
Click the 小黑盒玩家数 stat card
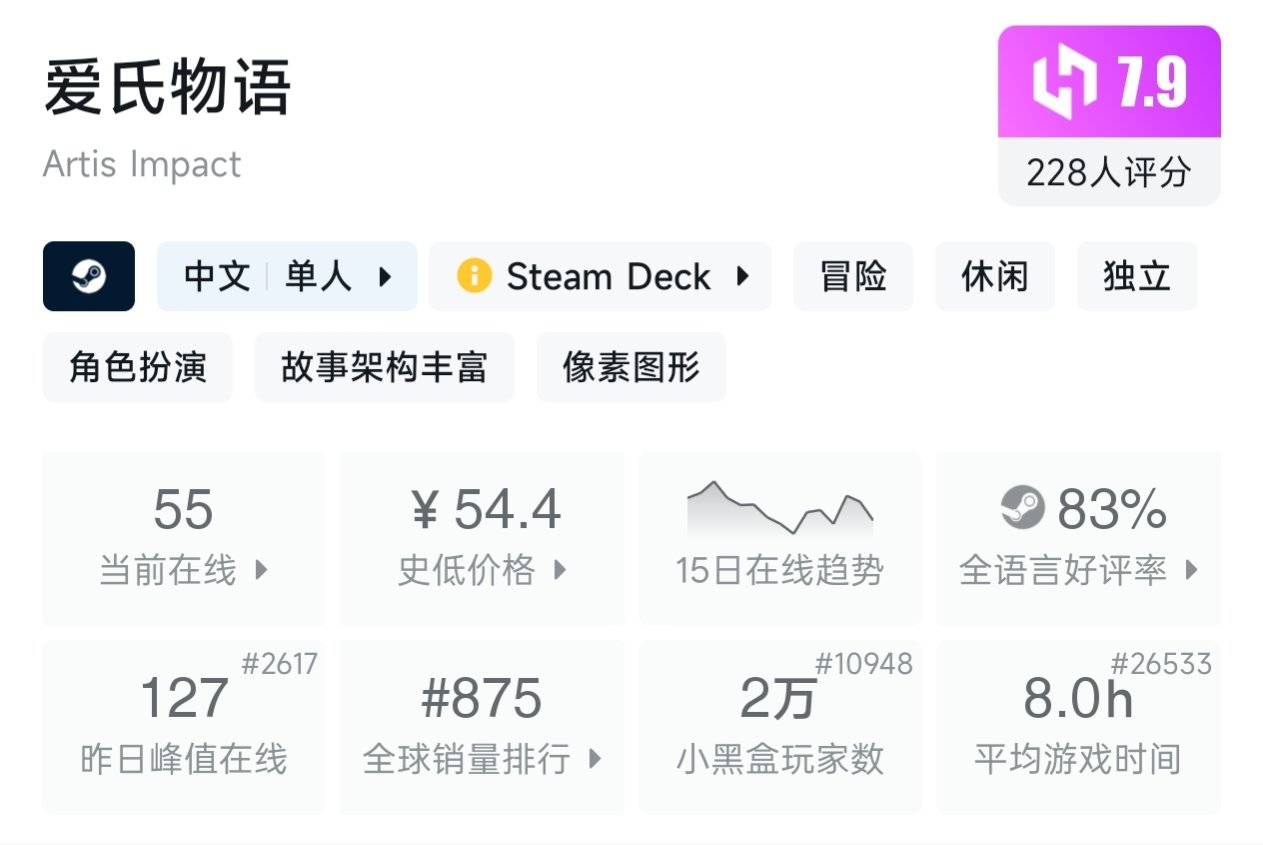(x=780, y=726)
